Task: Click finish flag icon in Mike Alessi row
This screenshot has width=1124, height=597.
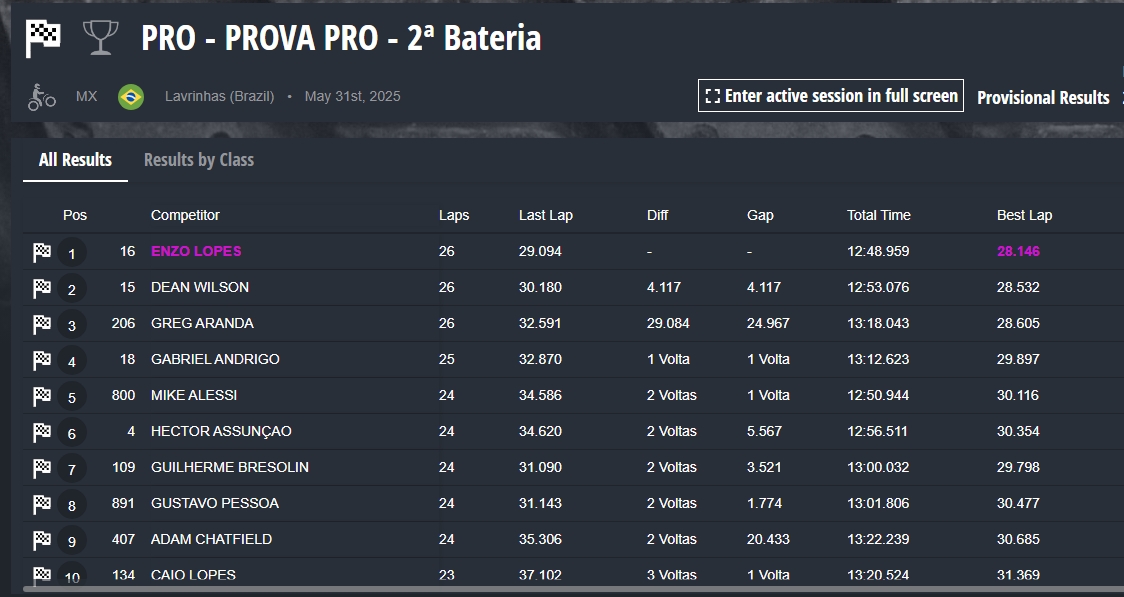Action: point(42,396)
